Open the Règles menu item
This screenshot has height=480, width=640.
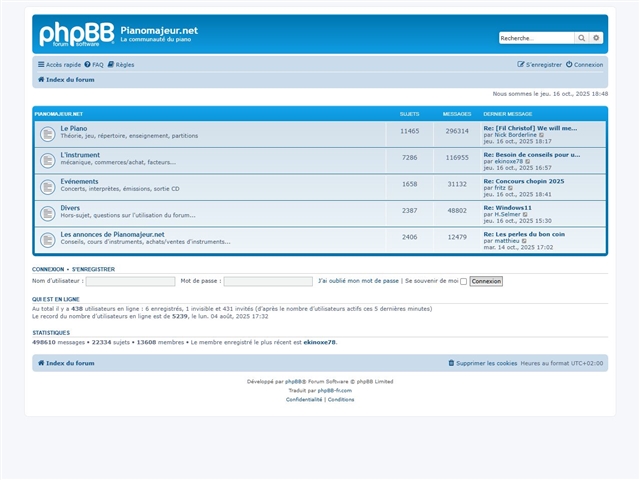(121, 64)
